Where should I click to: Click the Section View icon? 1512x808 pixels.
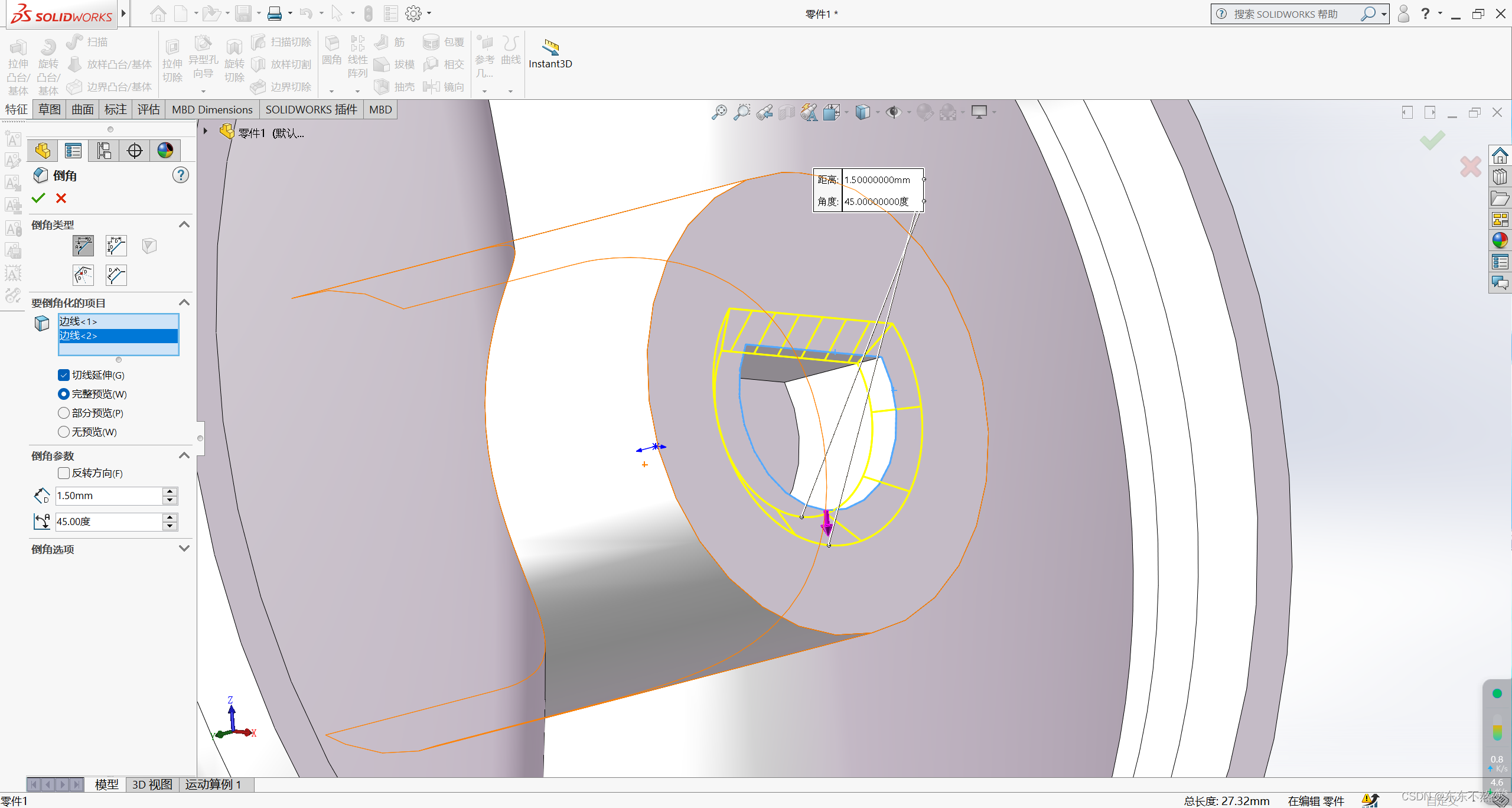click(x=787, y=112)
